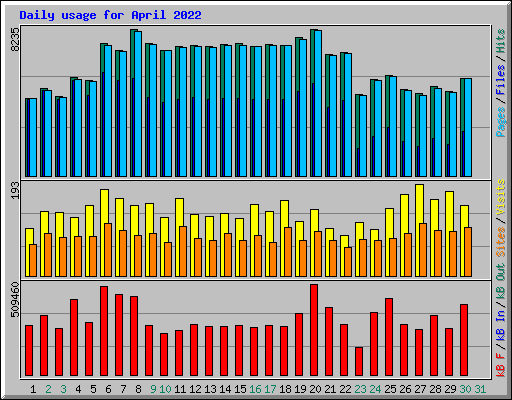Click day 12 on the date axis

pyautogui.click(x=195, y=389)
